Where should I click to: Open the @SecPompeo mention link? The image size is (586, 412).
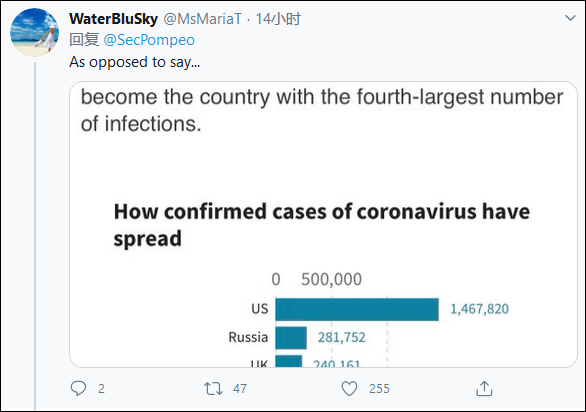click(x=149, y=40)
